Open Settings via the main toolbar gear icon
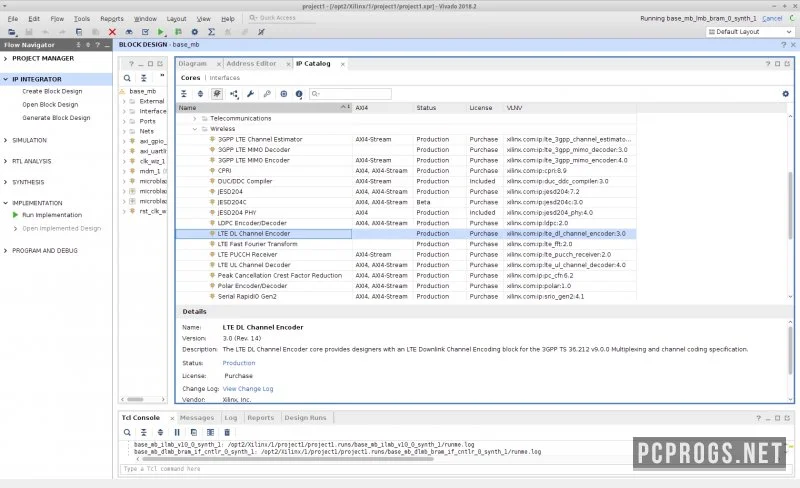The width and height of the screenshot is (800, 488). tap(194, 32)
